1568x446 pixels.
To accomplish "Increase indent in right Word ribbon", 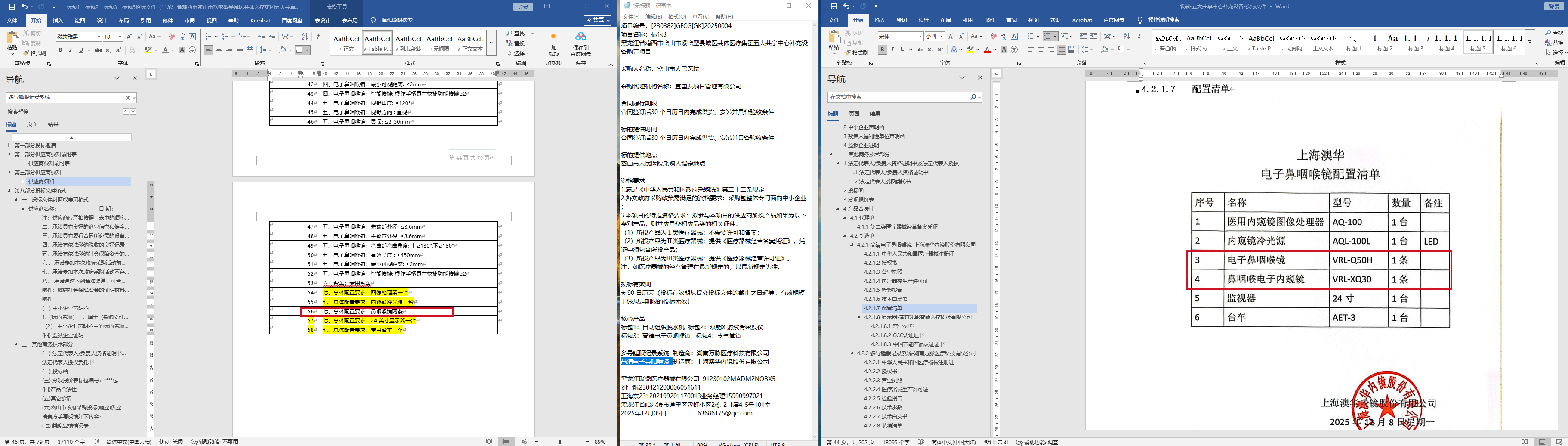I will (1094, 37).
